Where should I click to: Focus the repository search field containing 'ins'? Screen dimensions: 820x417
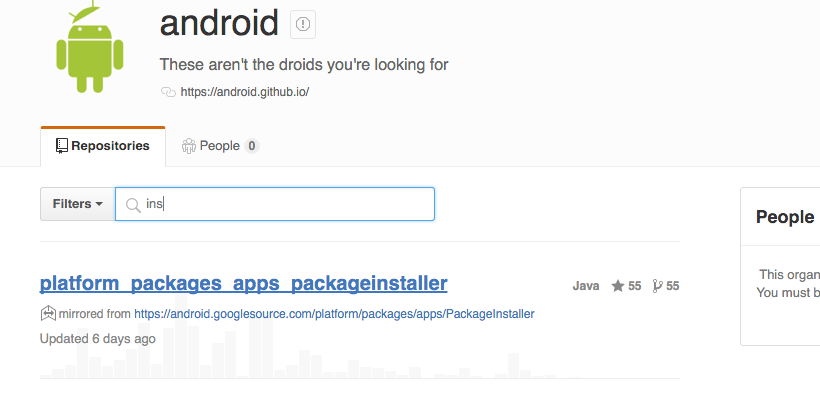(290, 204)
